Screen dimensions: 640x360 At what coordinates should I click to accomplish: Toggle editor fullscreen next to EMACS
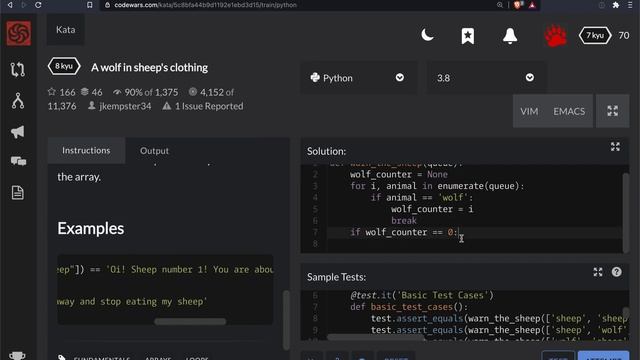coord(612,111)
